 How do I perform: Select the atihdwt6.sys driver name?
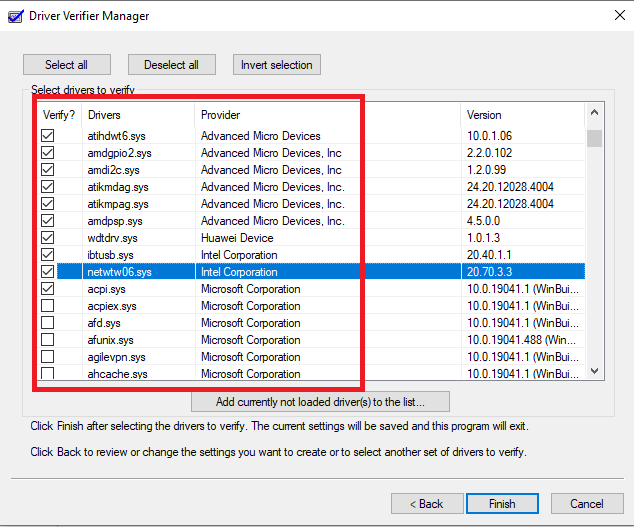[x=116, y=136]
